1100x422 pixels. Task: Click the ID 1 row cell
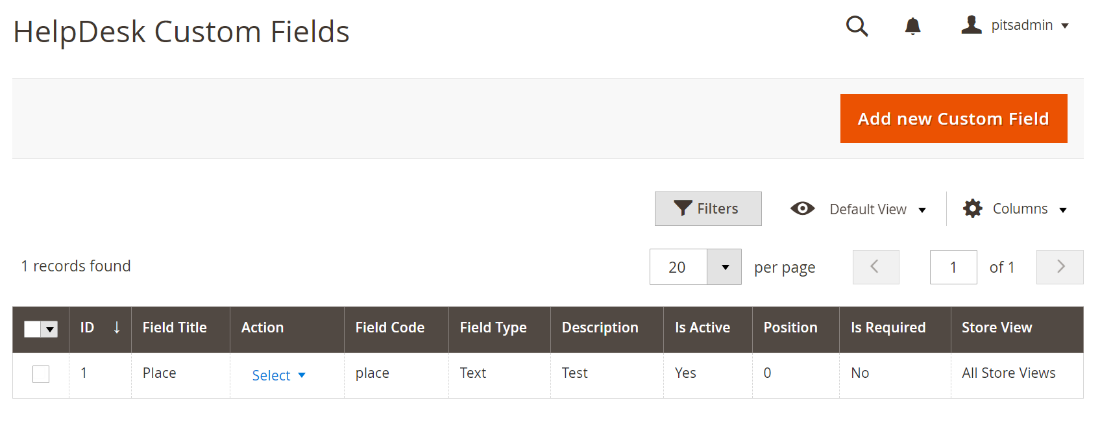pos(85,373)
